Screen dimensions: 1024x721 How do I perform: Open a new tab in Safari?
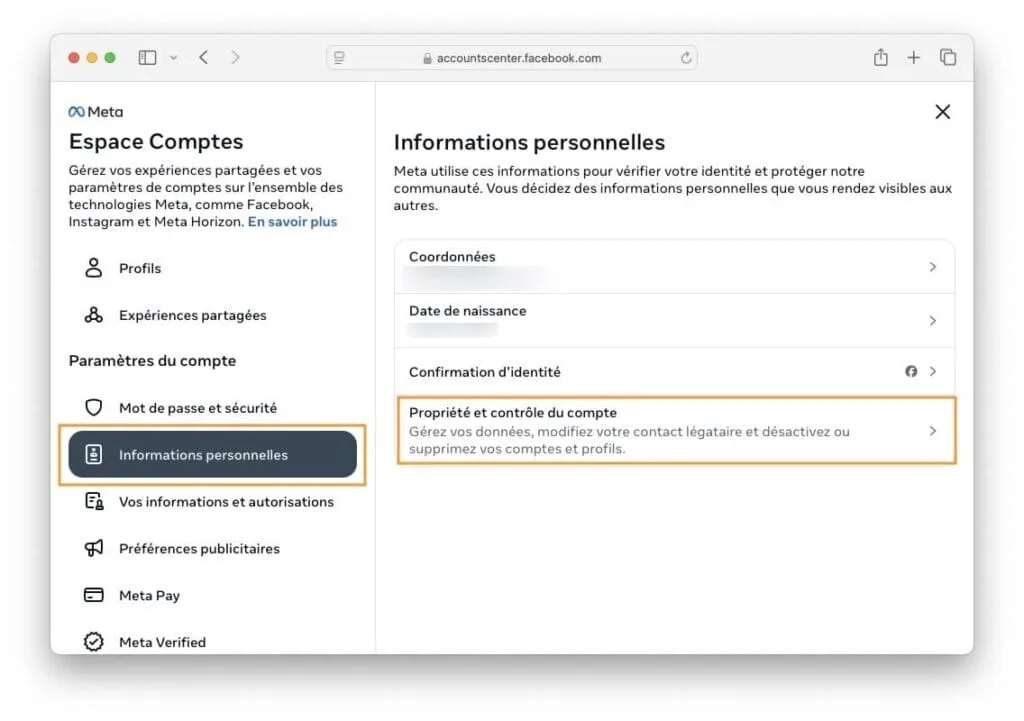914,57
